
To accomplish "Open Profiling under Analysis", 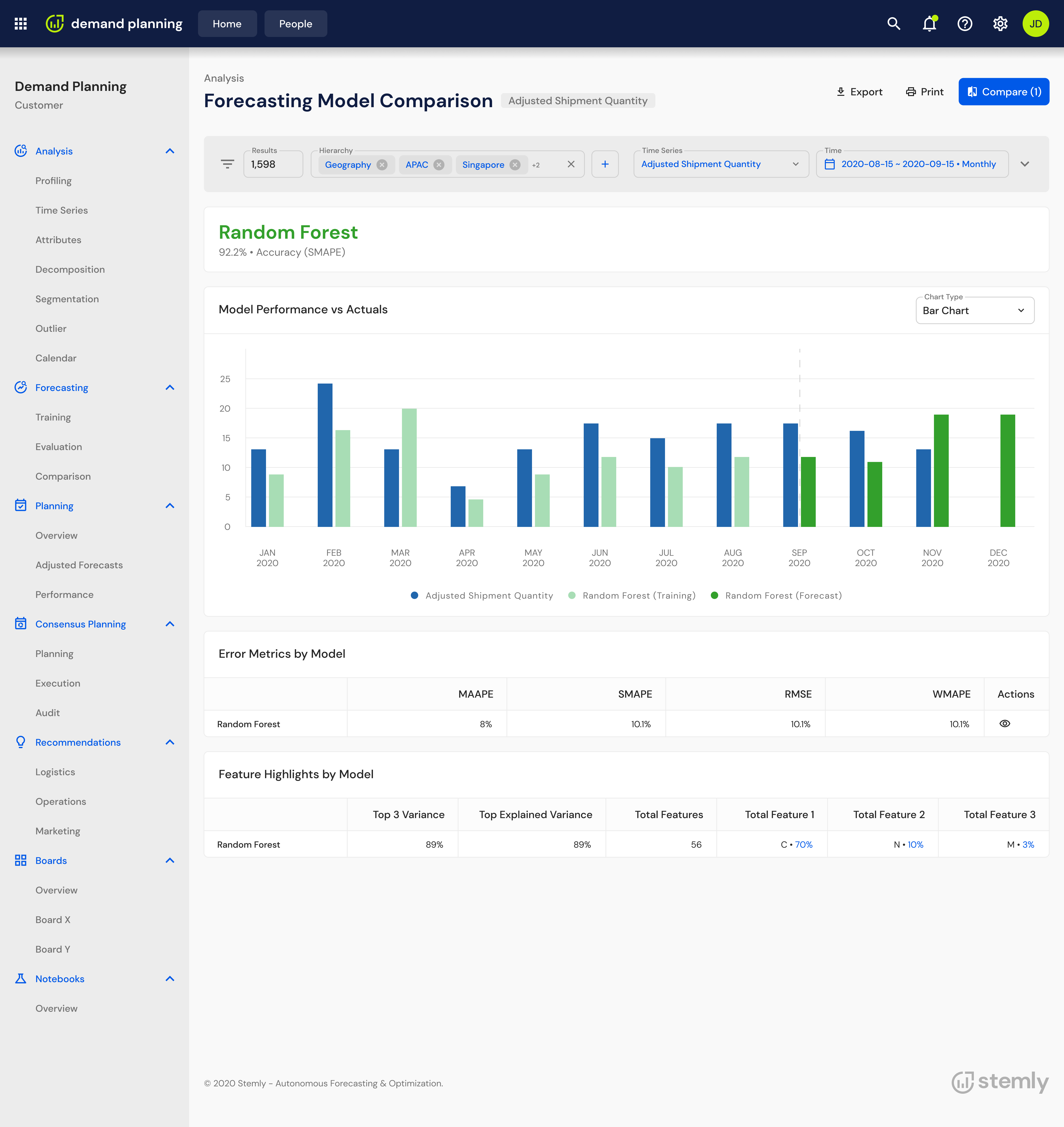I will pyautogui.click(x=53, y=181).
